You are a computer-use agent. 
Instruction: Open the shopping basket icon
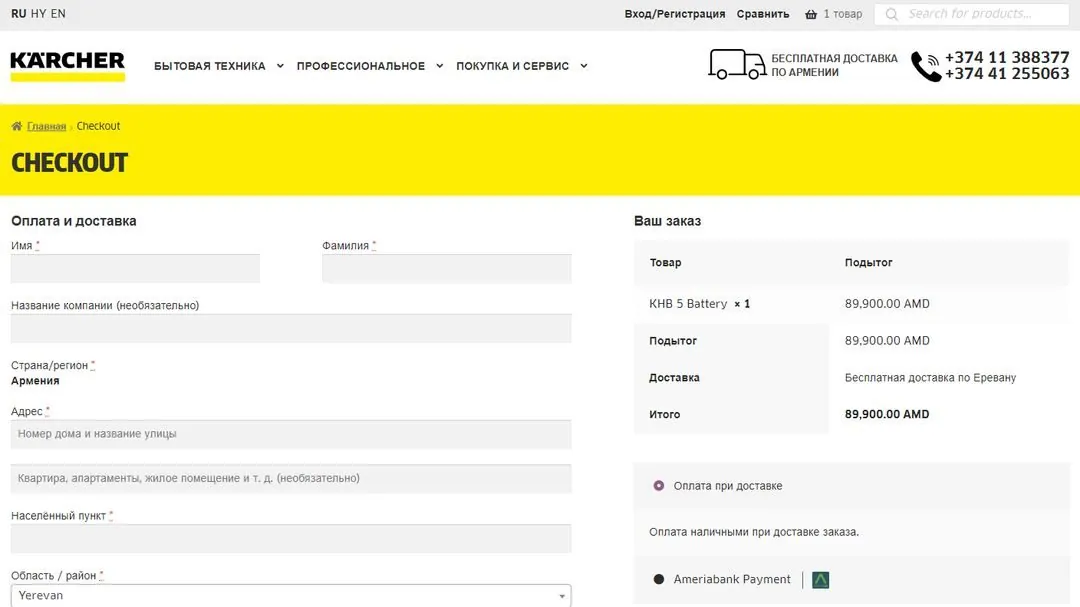[811, 14]
